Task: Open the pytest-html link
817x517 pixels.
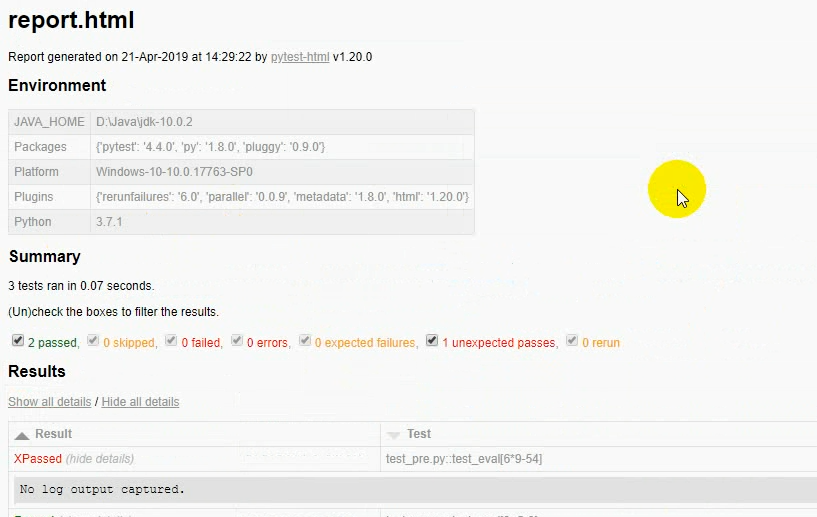Action: (300, 57)
